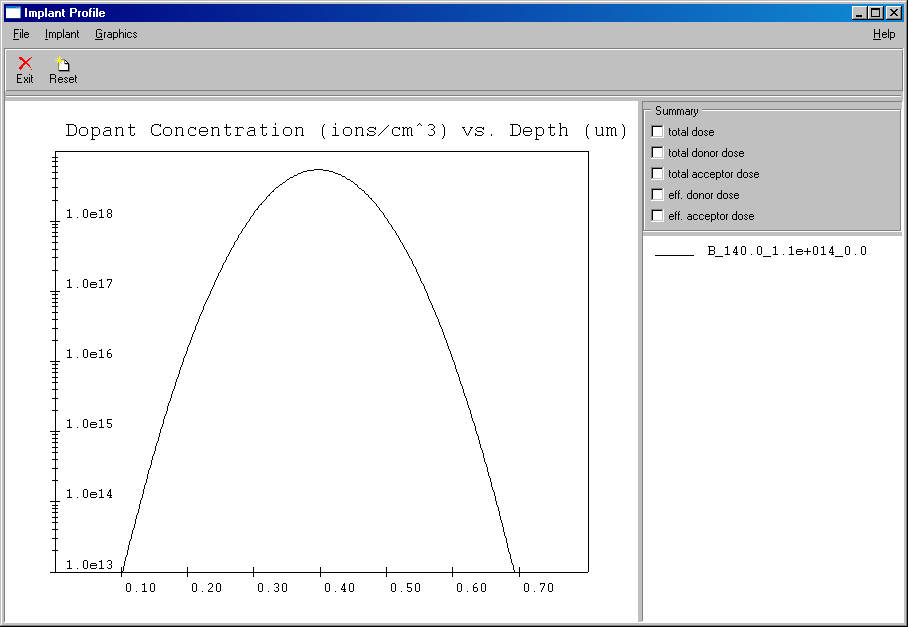Tick the eff. donor dose checkbox
Screen dimensions: 908x627
657,195
